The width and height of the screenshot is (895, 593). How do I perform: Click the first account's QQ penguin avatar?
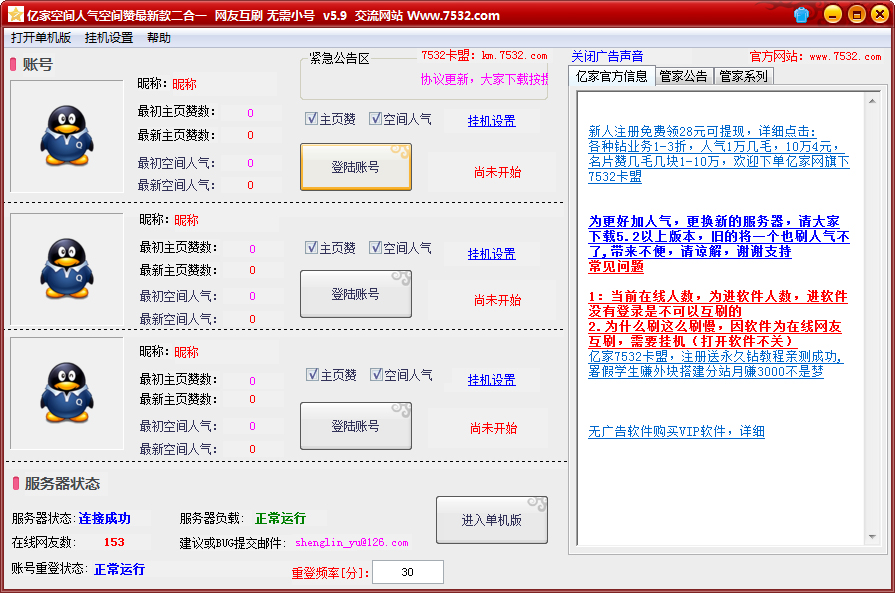pyautogui.click(x=66, y=136)
